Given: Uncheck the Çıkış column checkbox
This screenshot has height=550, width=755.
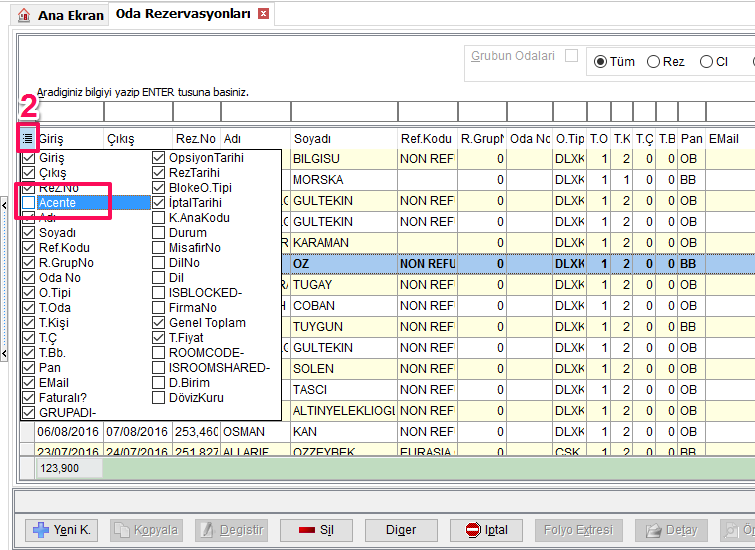Looking at the screenshot, I should (x=28, y=173).
